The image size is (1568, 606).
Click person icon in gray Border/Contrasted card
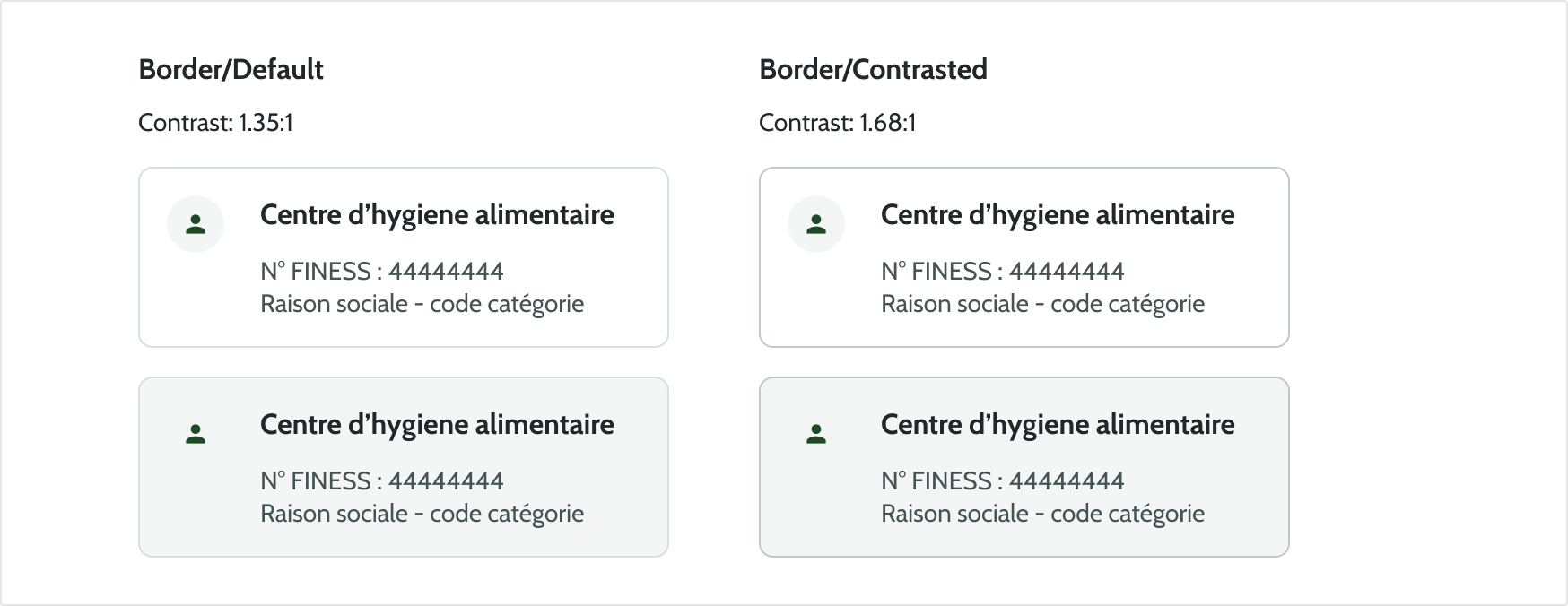tap(816, 434)
